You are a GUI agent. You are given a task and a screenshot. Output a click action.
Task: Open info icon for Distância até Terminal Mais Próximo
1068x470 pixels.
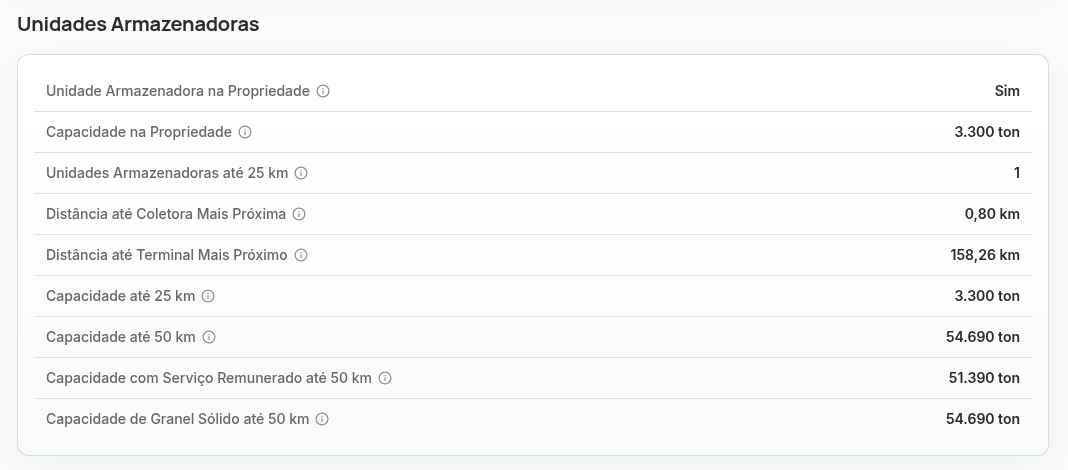coord(301,255)
